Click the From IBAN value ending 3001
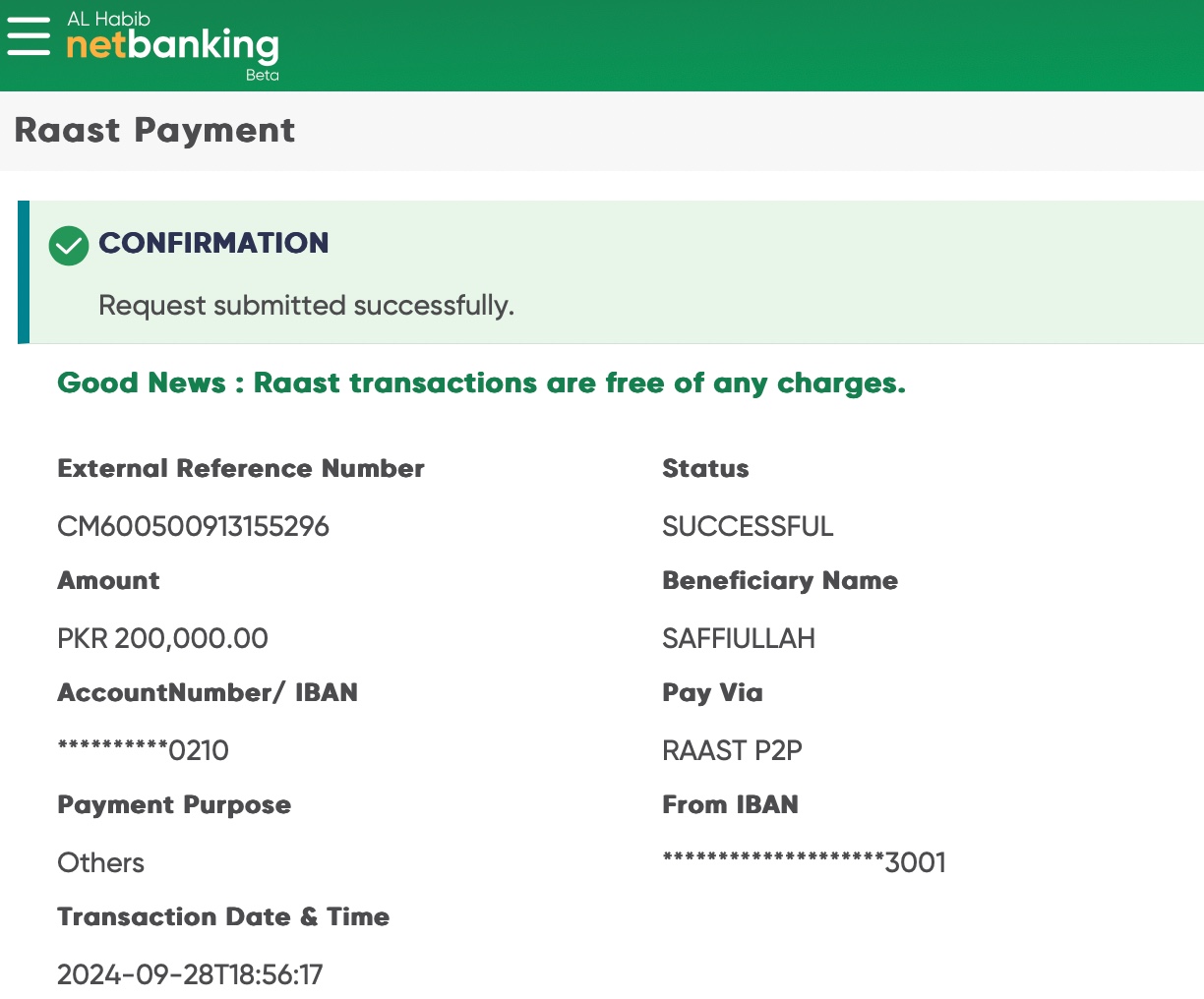The image size is (1204, 999). coord(804,863)
